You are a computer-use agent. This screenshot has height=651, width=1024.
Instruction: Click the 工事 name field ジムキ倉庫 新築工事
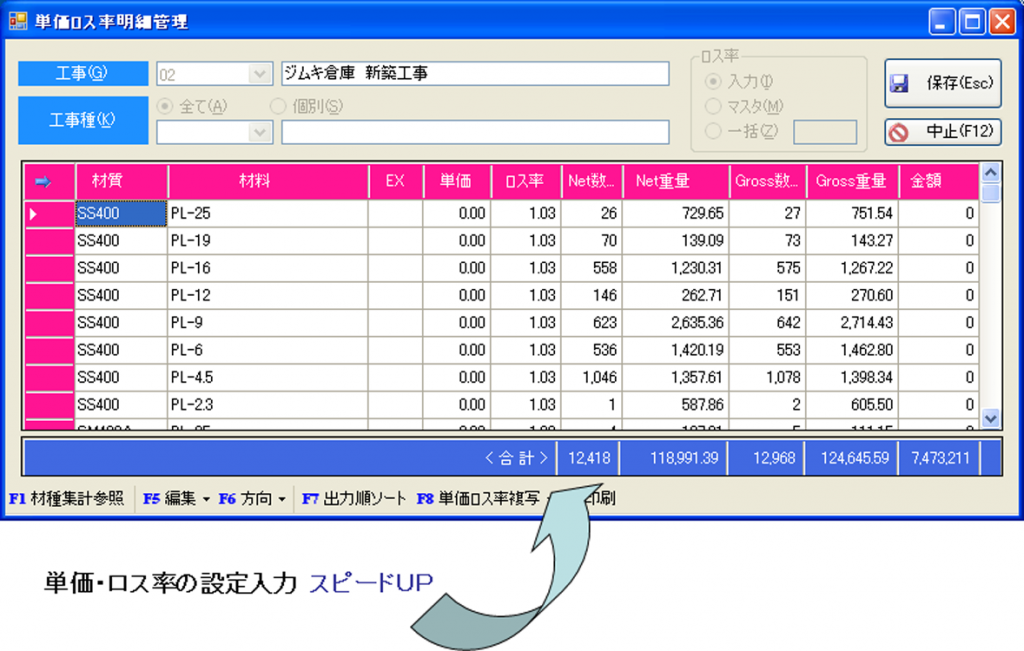click(x=475, y=73)
